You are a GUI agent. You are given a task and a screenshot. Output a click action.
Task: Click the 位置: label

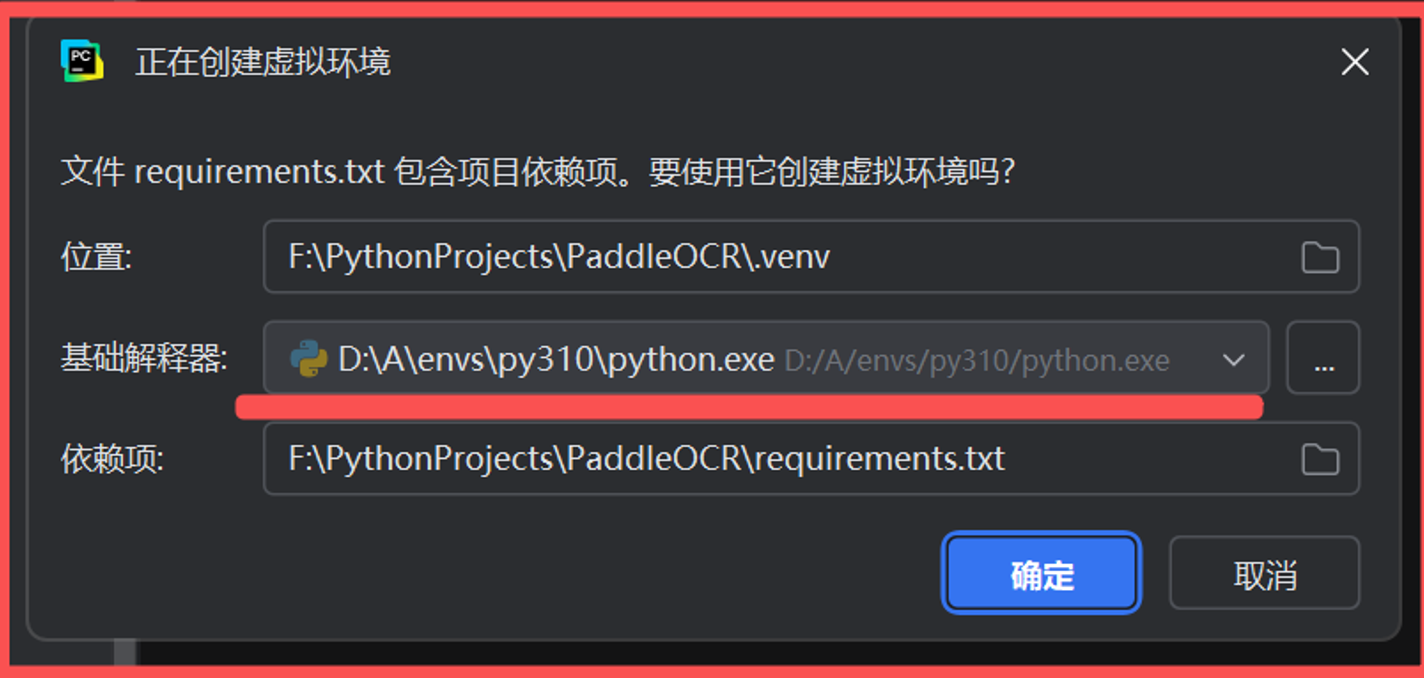[97, 258]
